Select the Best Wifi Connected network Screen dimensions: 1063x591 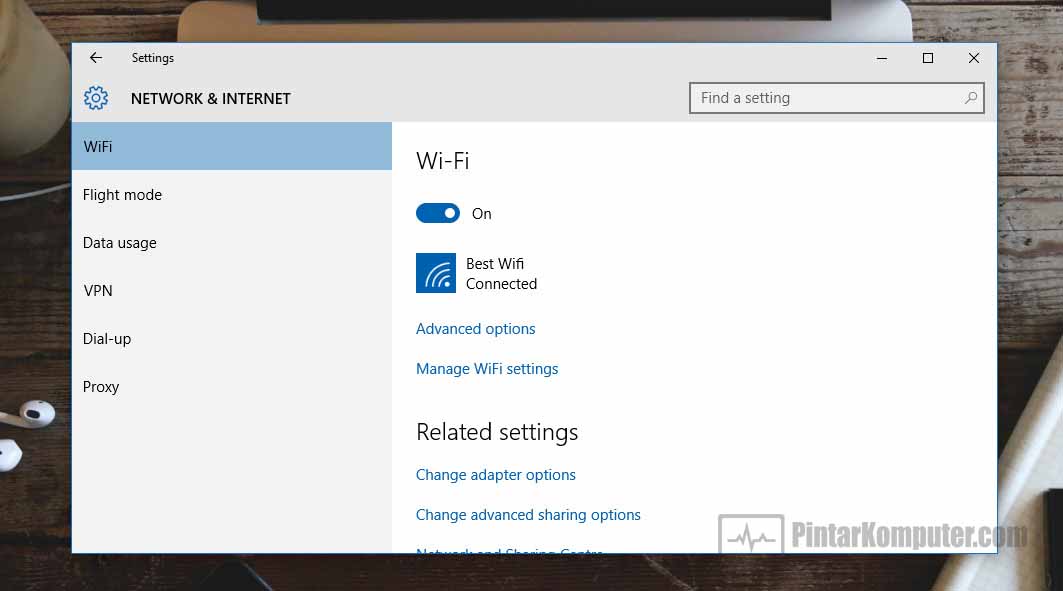pos(477,273)
